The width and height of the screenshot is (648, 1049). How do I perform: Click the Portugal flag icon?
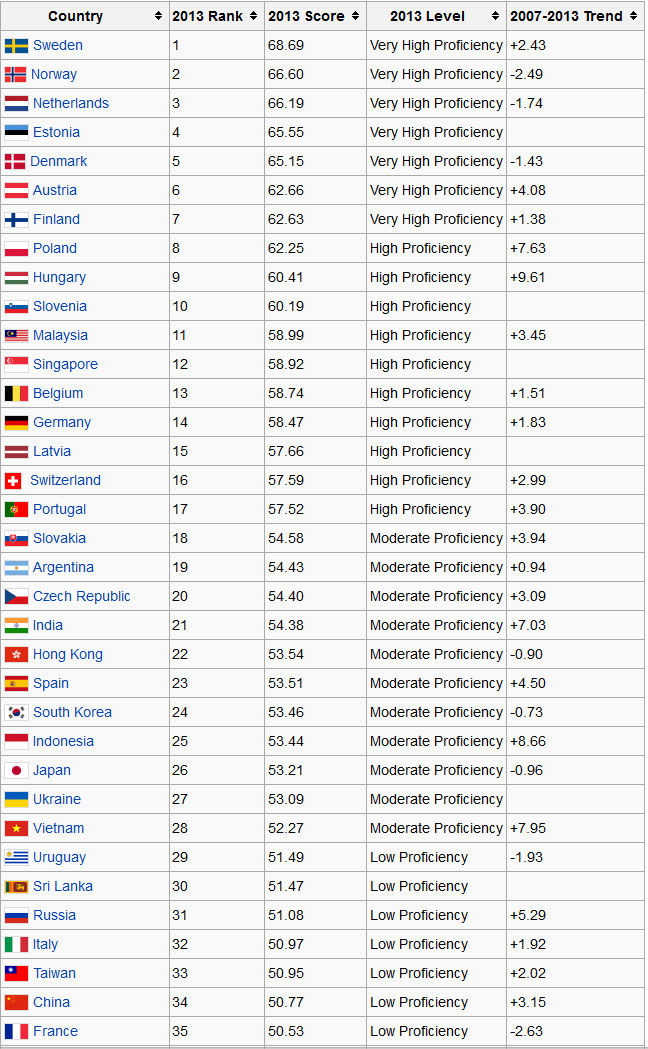point(16,510)
